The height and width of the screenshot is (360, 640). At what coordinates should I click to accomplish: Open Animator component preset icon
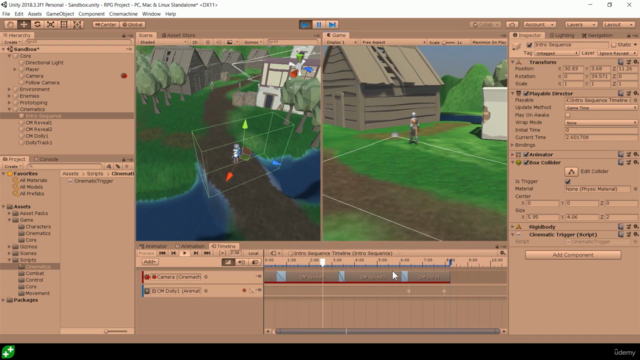click(x=629, y=154)
